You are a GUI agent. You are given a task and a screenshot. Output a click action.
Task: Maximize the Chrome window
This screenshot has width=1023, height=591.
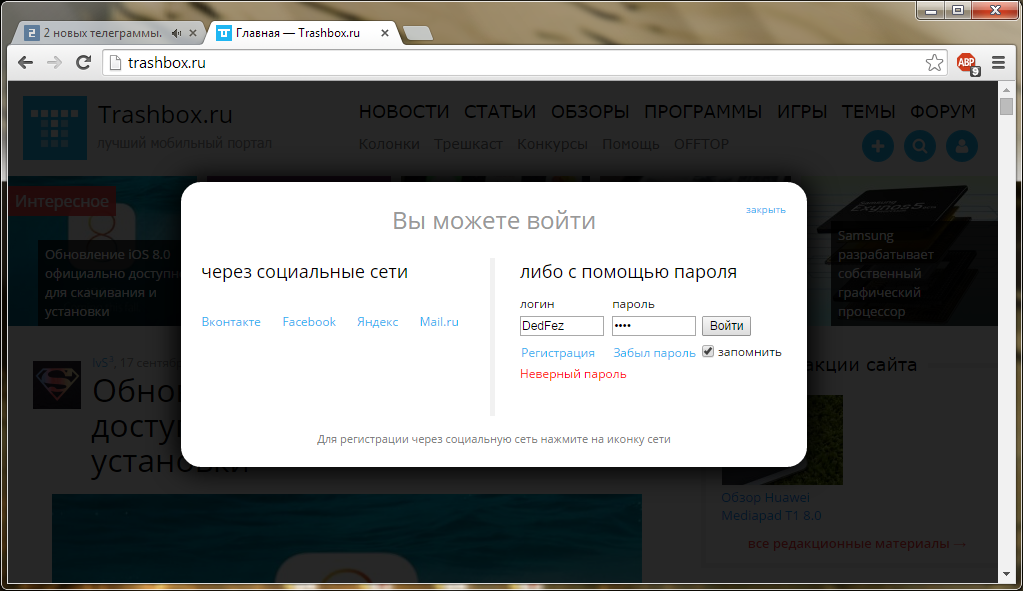[958, 10]
